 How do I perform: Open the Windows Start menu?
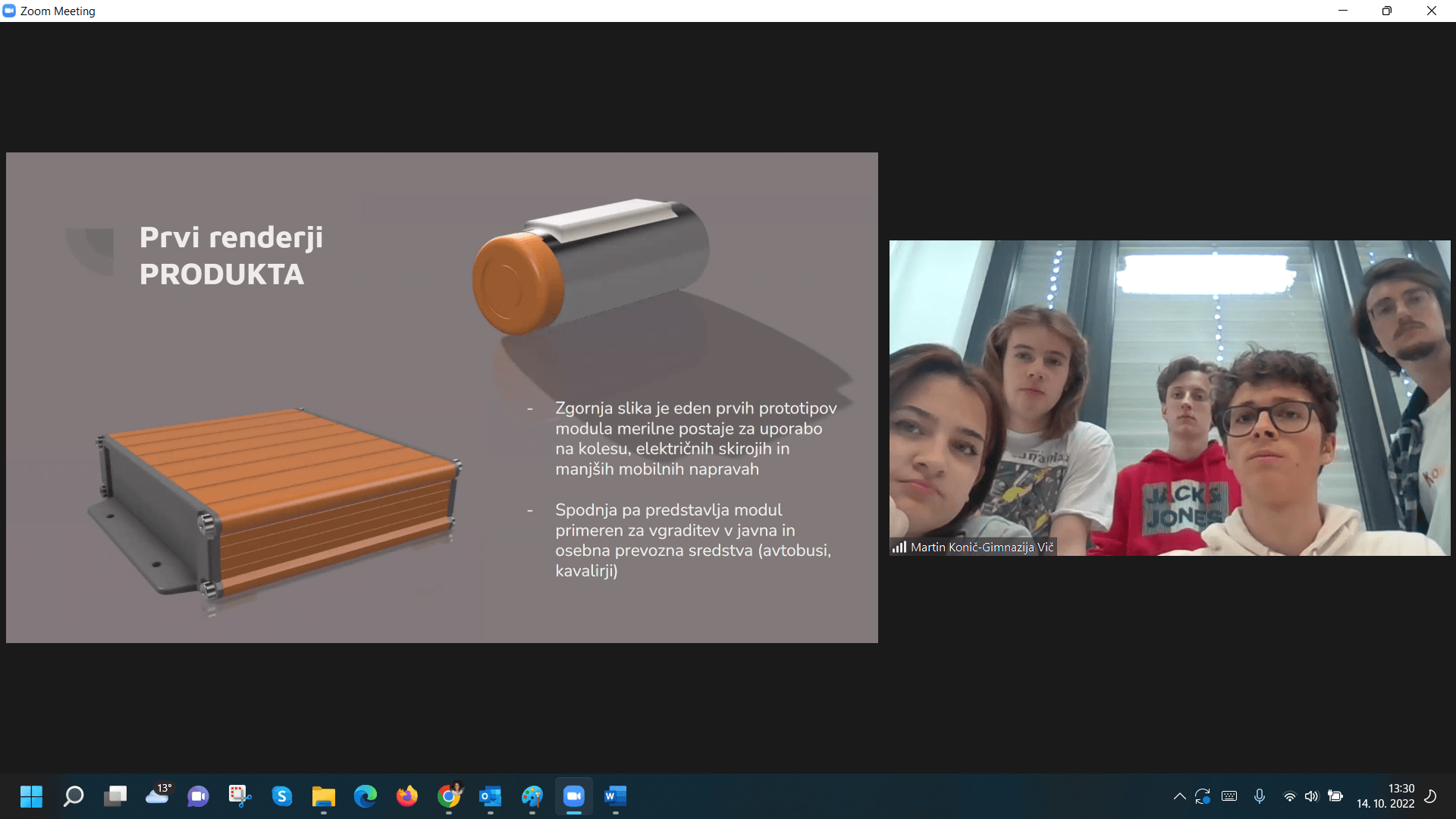(x=32, y=796)
